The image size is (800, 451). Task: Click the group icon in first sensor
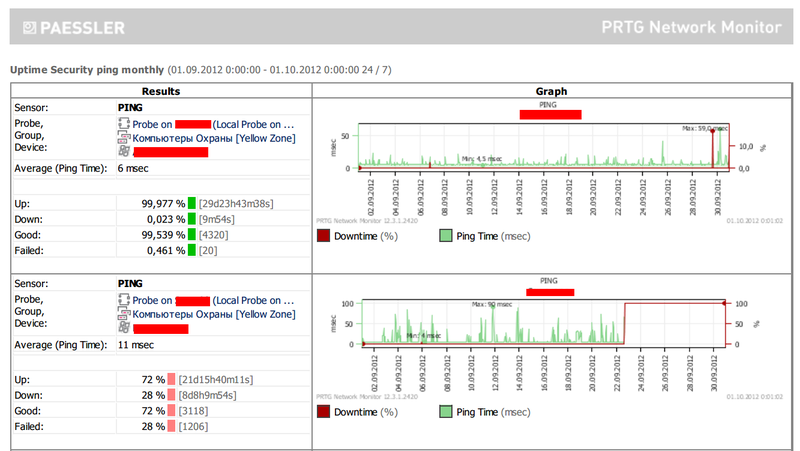coord(123,137)
